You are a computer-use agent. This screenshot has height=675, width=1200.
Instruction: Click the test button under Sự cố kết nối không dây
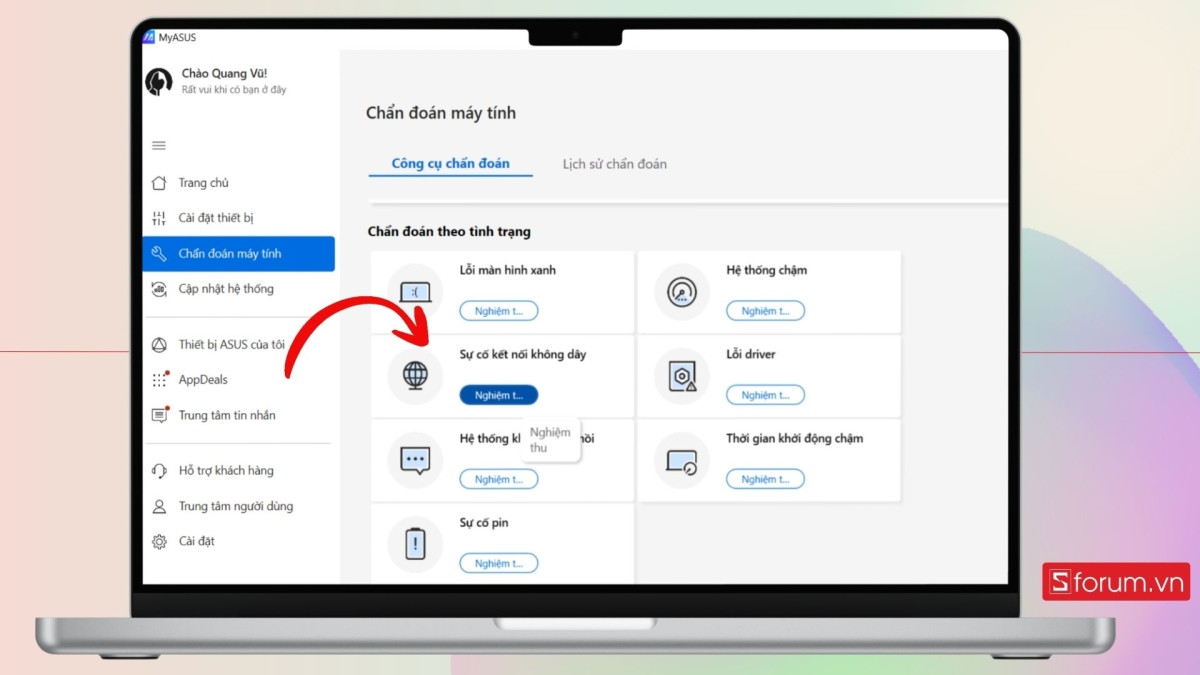(x=499, y=395)
